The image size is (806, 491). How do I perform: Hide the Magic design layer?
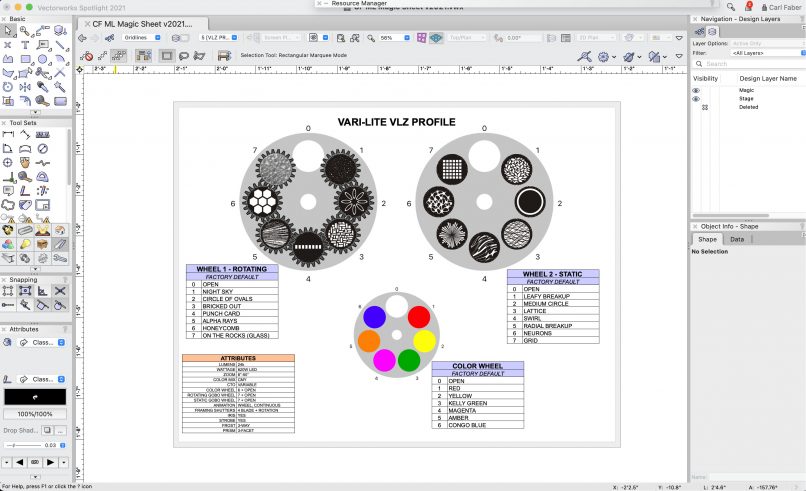696,90
